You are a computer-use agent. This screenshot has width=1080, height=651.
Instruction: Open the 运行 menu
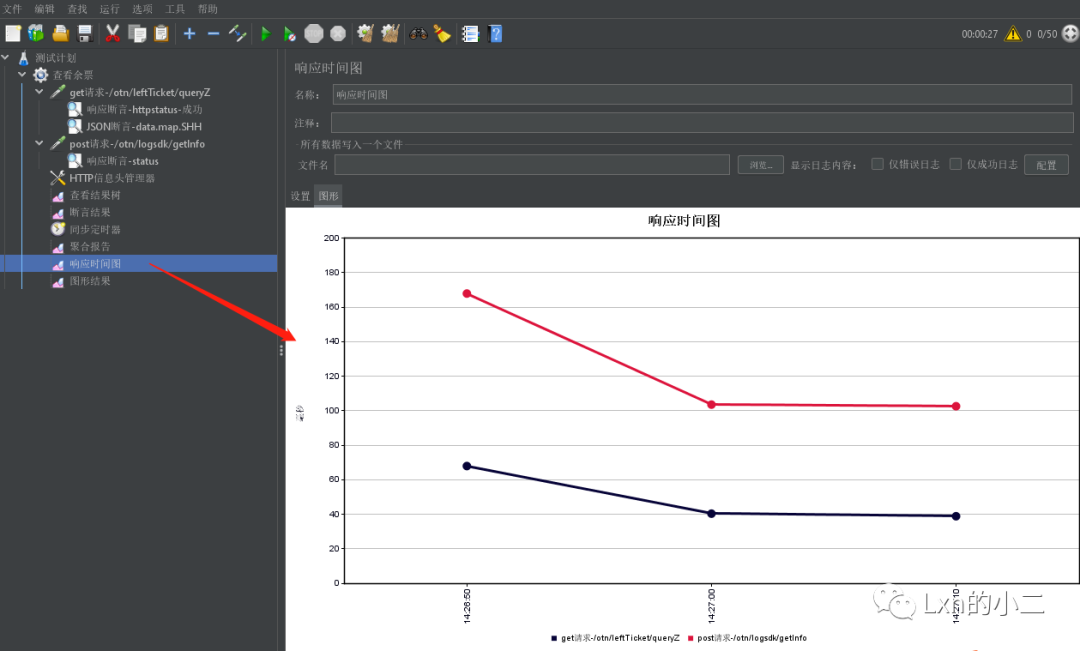(110, 9)
